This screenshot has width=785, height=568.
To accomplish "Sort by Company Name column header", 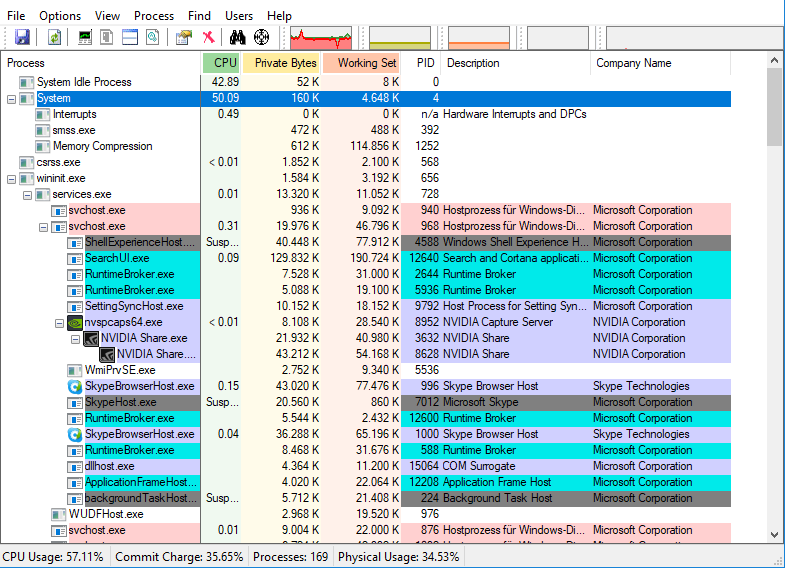I will [661, 63].
